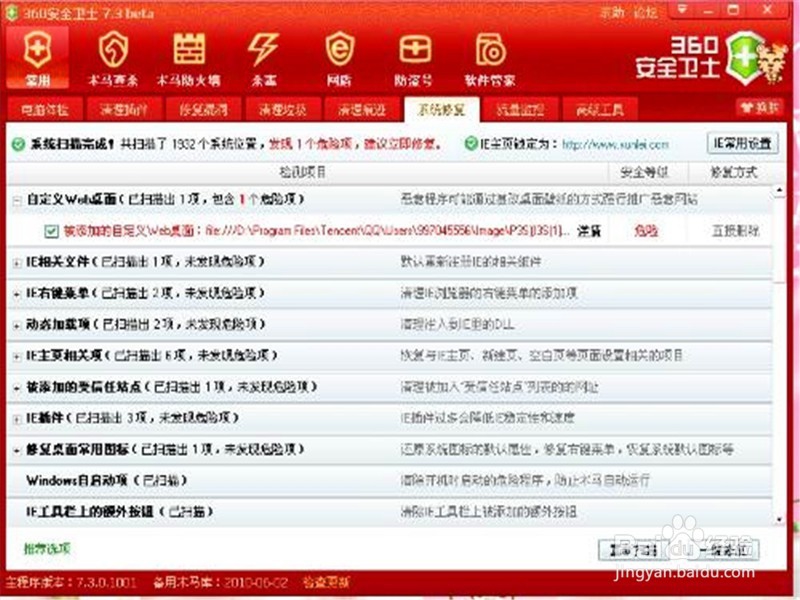Screen dimensions: 800x600
Task: Click the scrollbar down arrow in results list
Action: (x=779, y=519)
